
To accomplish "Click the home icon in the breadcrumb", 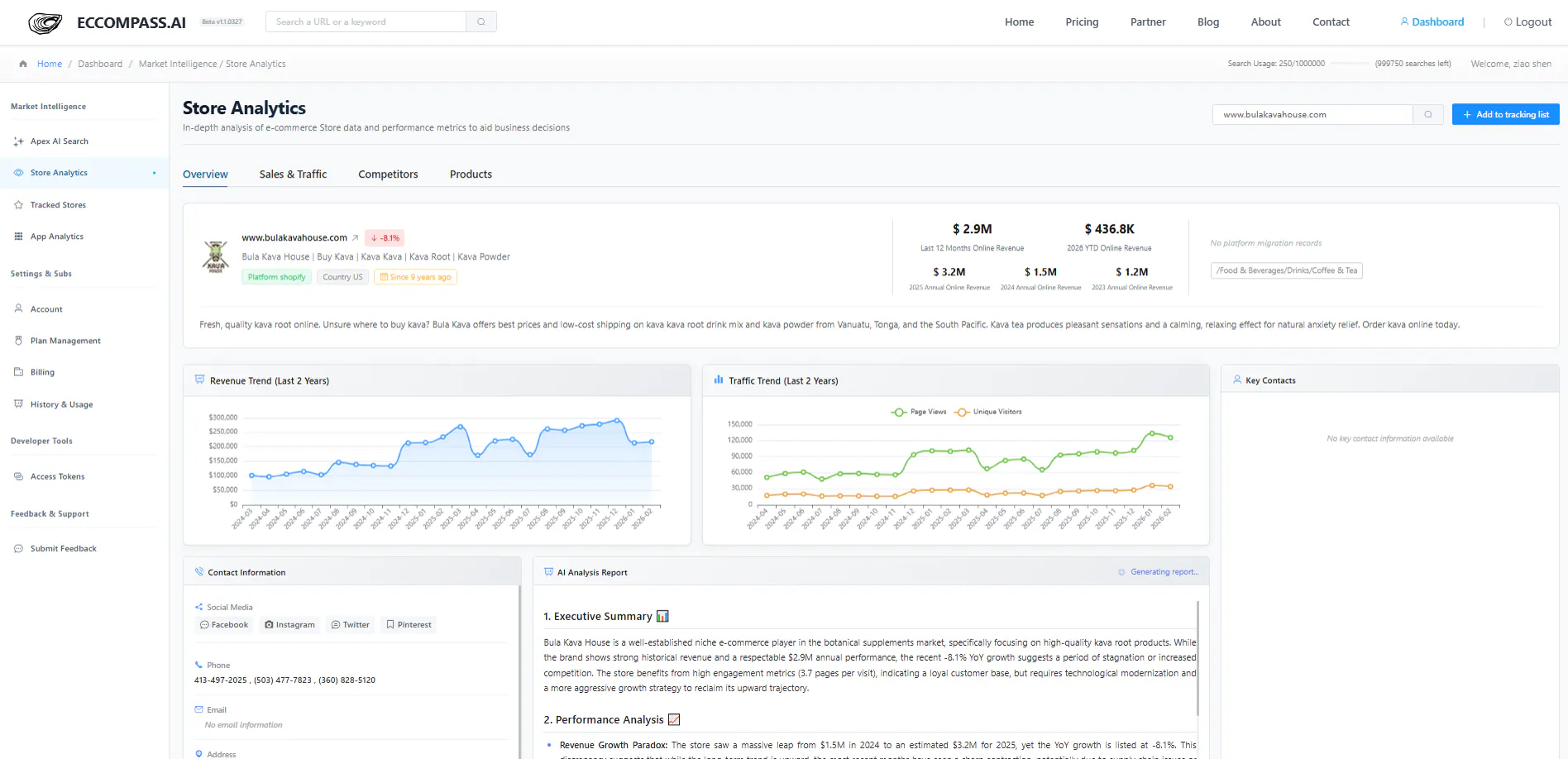I will pyautogui.click(x=23, y=64).
